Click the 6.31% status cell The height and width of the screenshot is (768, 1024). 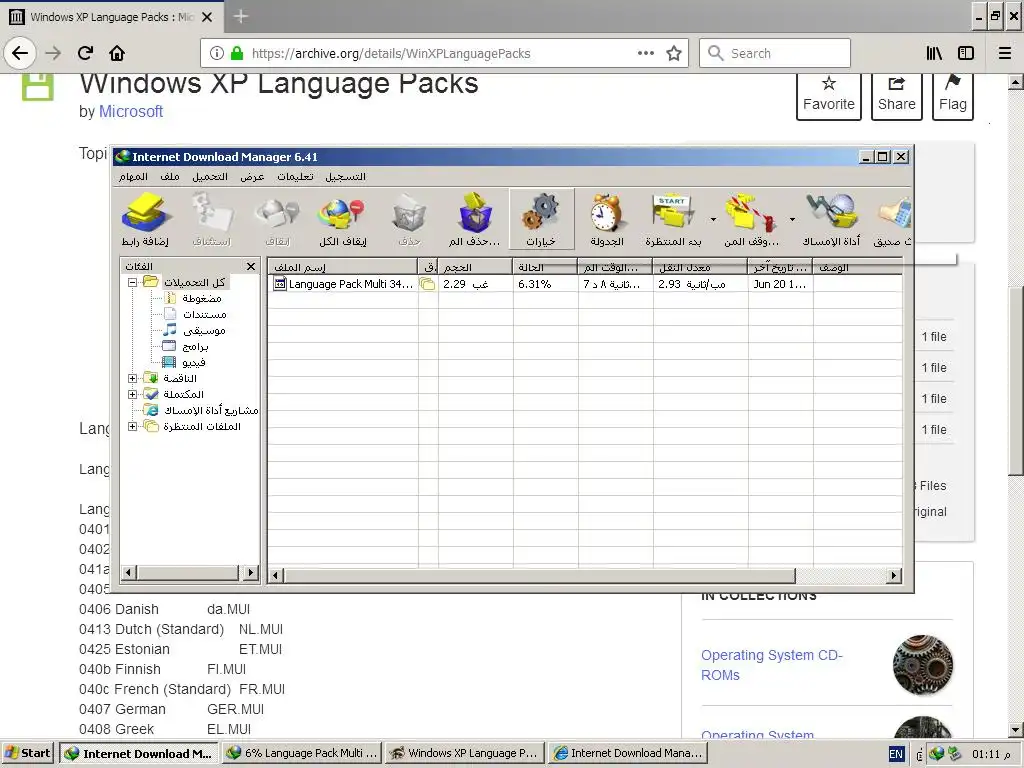coord(545,284)
